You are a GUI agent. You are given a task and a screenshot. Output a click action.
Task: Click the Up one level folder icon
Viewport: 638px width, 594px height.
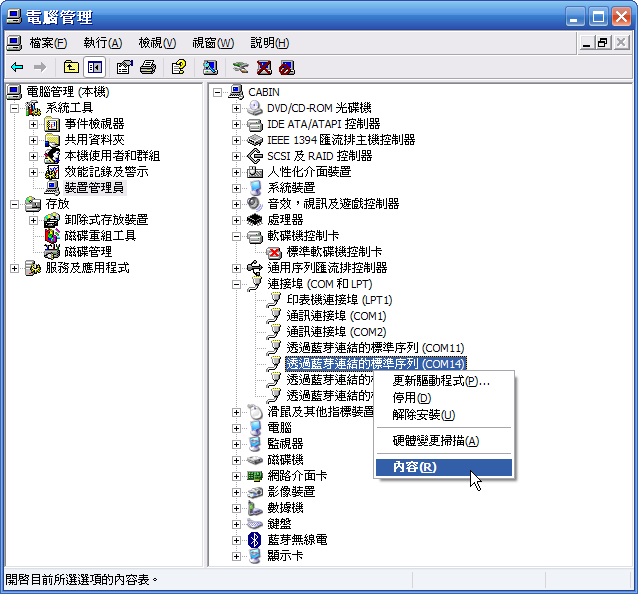tap(71, 67)
